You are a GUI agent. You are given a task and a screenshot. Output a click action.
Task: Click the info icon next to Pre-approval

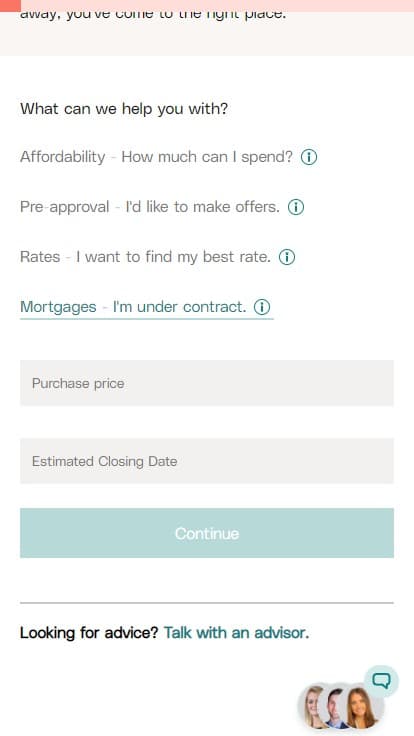click(x=296, y=207)
